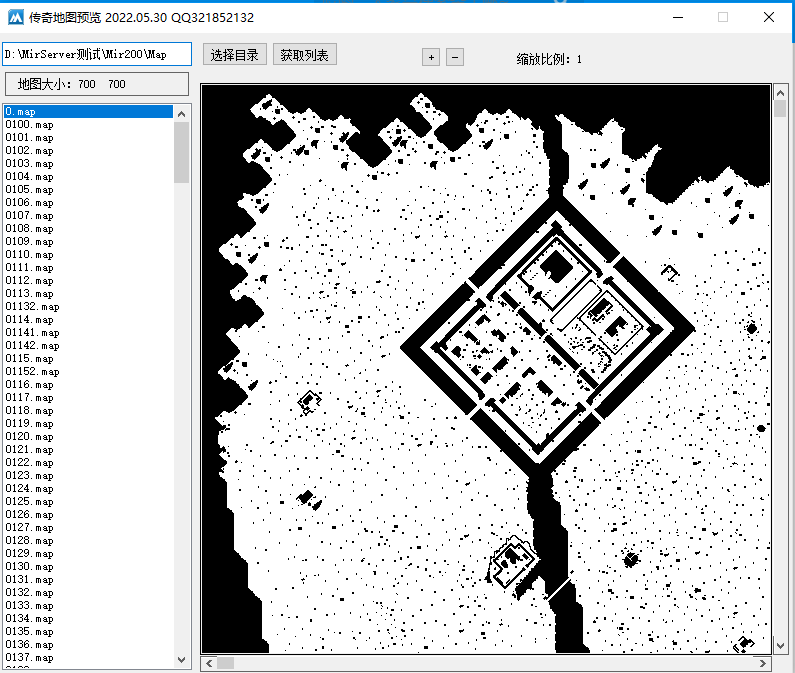Viewport: 795px width, 673px height.
Task: Select 0105.map in the list
Action: (88, 190)
